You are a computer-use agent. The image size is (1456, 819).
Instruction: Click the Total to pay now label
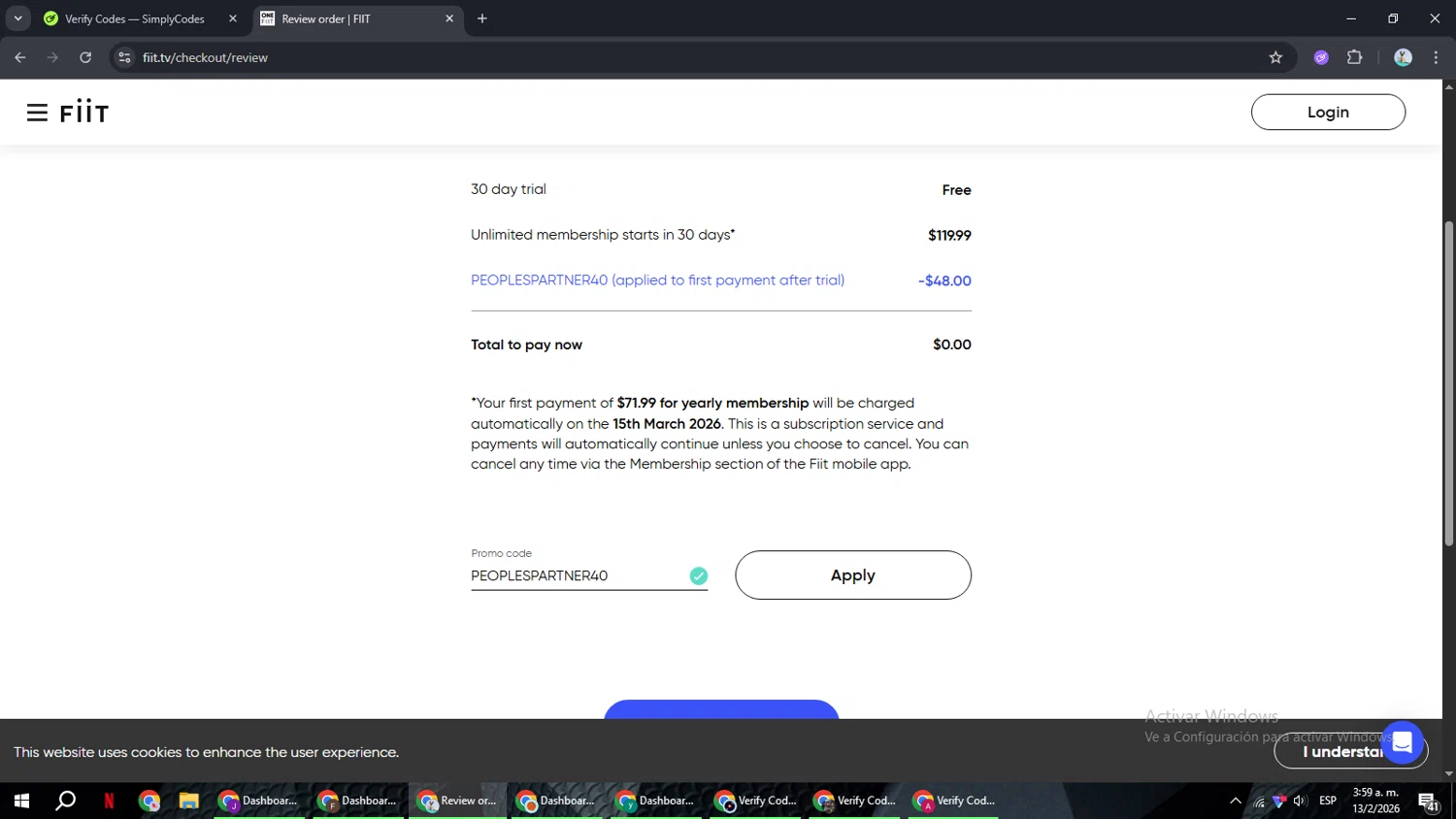[x=526, y=344]
